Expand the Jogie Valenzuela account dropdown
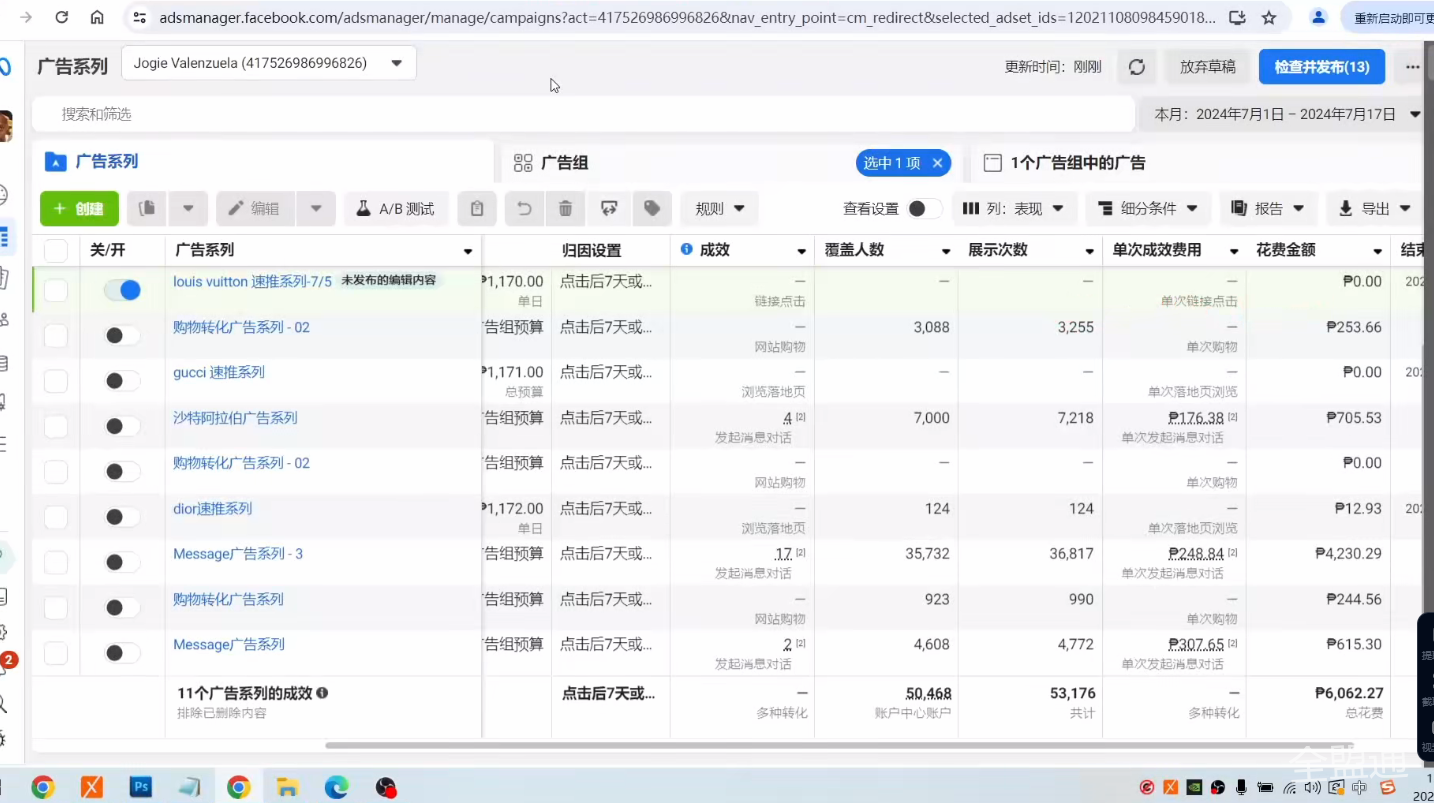Screen dimensions: 1434x803 coord(268,63)
